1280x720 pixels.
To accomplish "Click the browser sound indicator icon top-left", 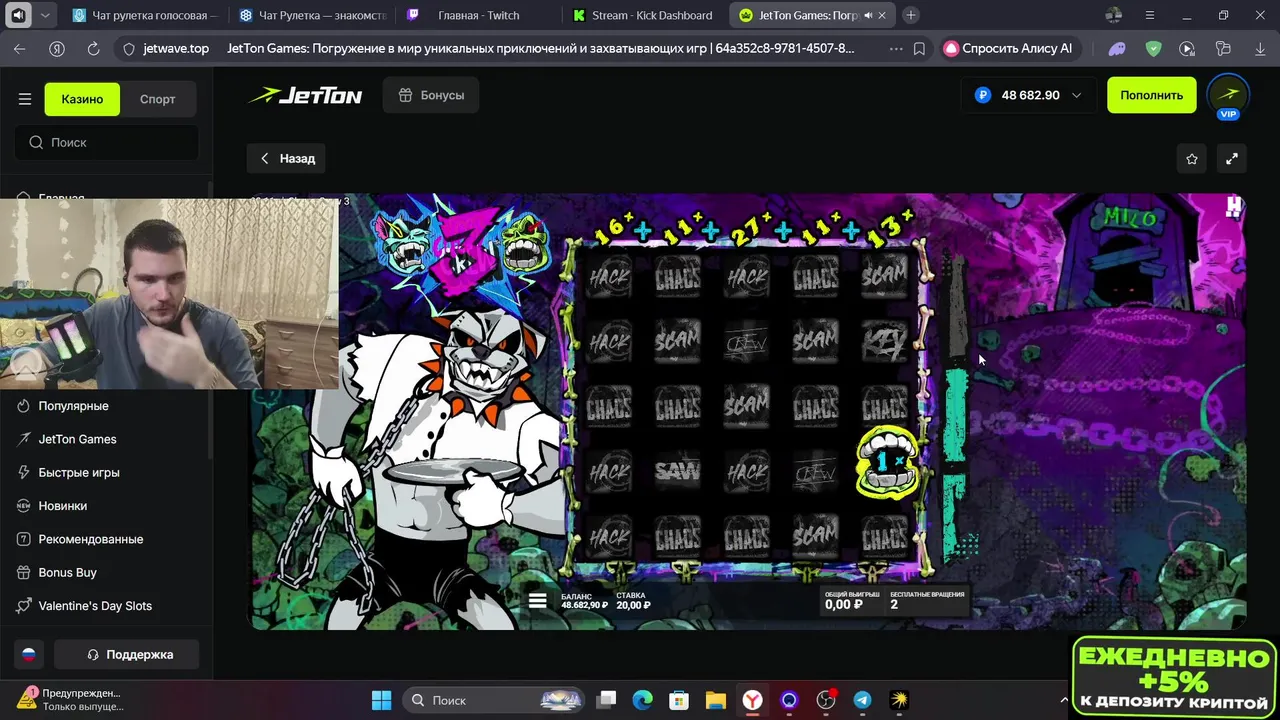I will [x=17, y=15].
